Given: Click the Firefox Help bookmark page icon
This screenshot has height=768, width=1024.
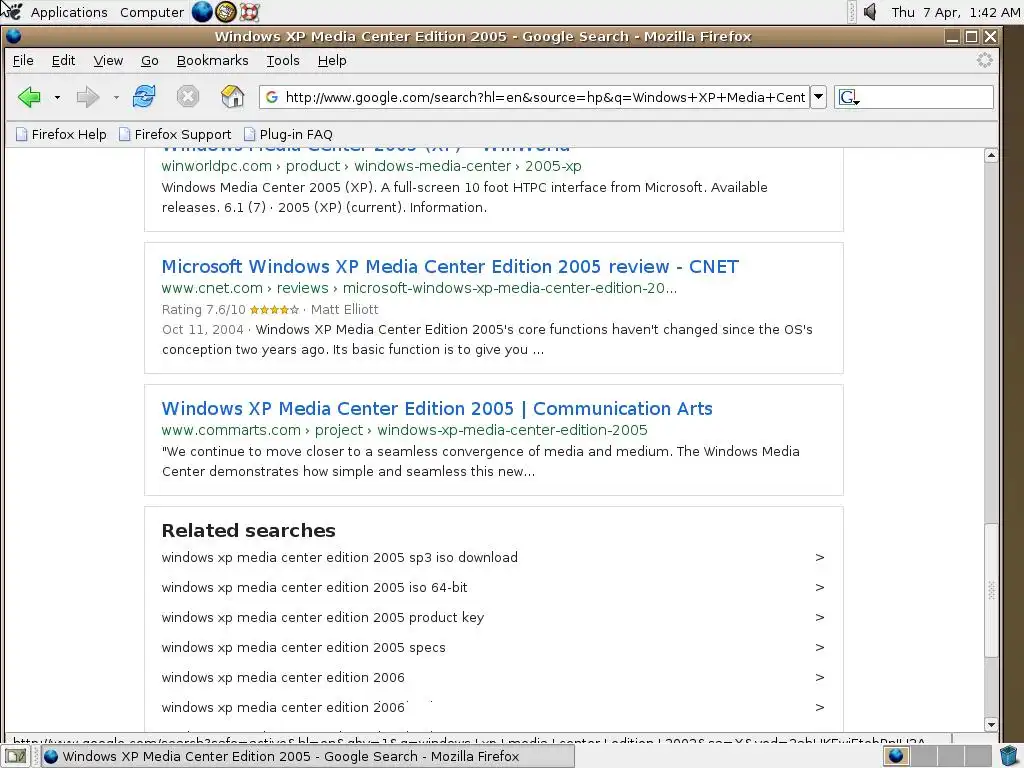Looking at the screenshot, I should (x=22, y=135).
